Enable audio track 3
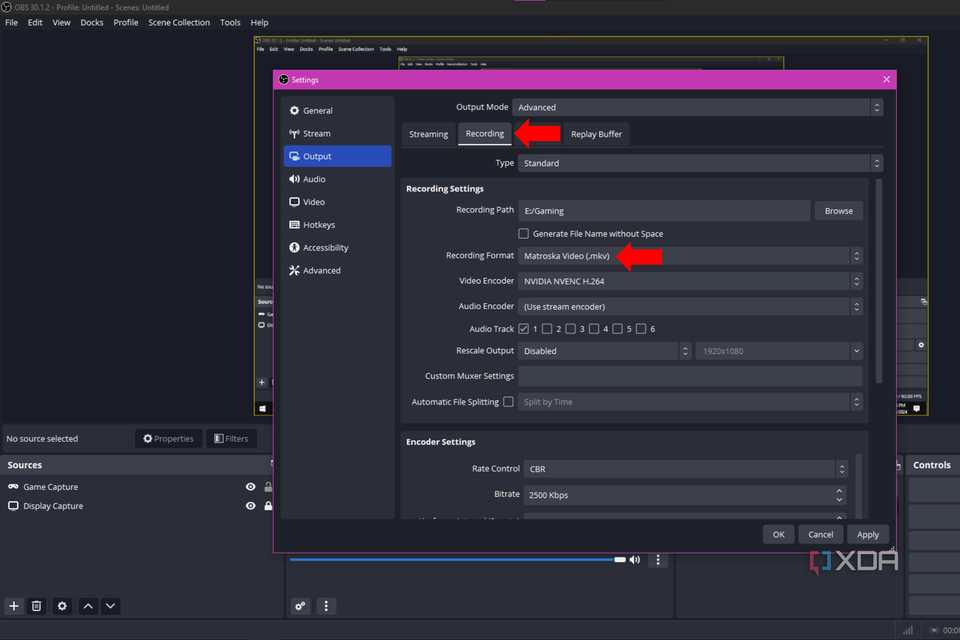Screen dimensions: 960x640 tap(571, 329)
